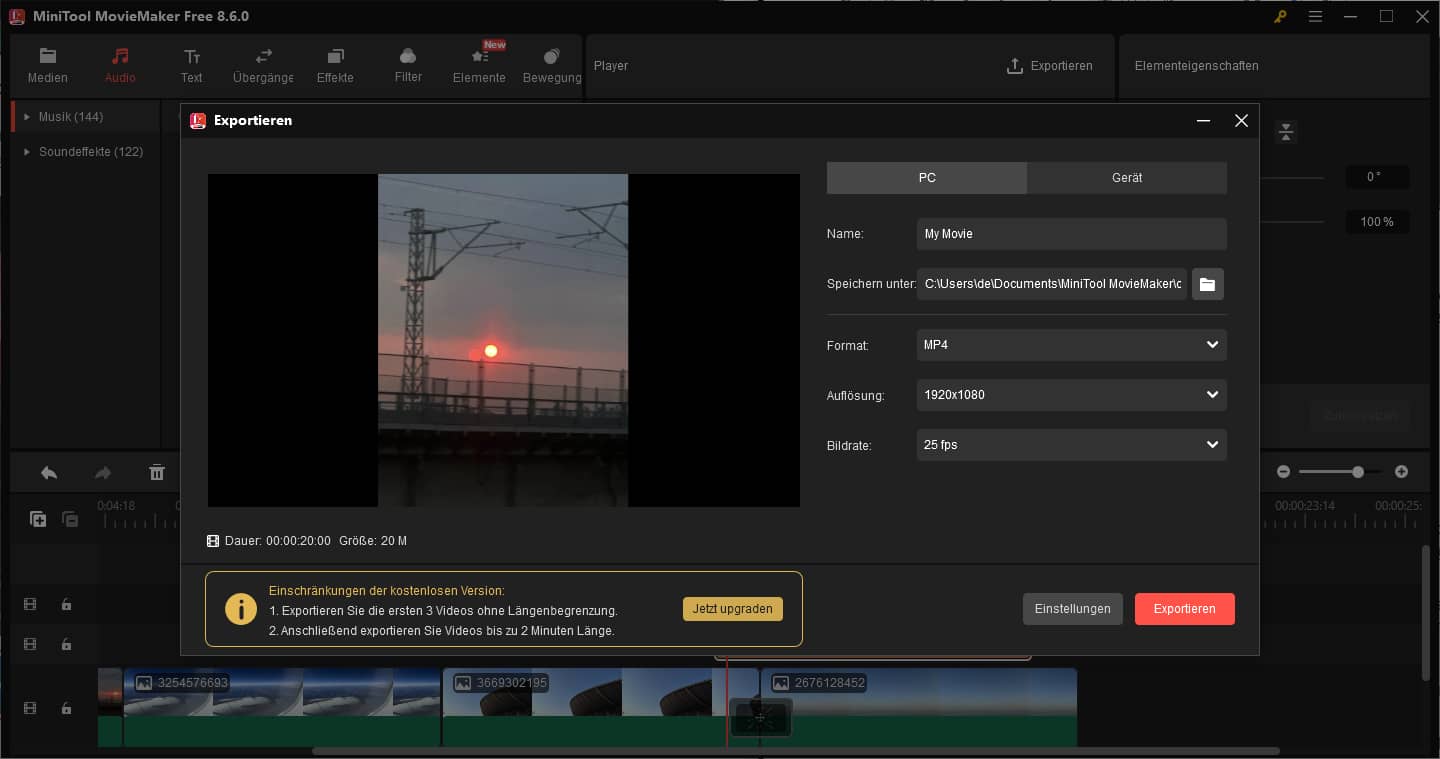The height and width of the screenshot is (759, 1440).
Task: Click the trash delete icon in timeline toolbar
Action: tap(157, 473)
